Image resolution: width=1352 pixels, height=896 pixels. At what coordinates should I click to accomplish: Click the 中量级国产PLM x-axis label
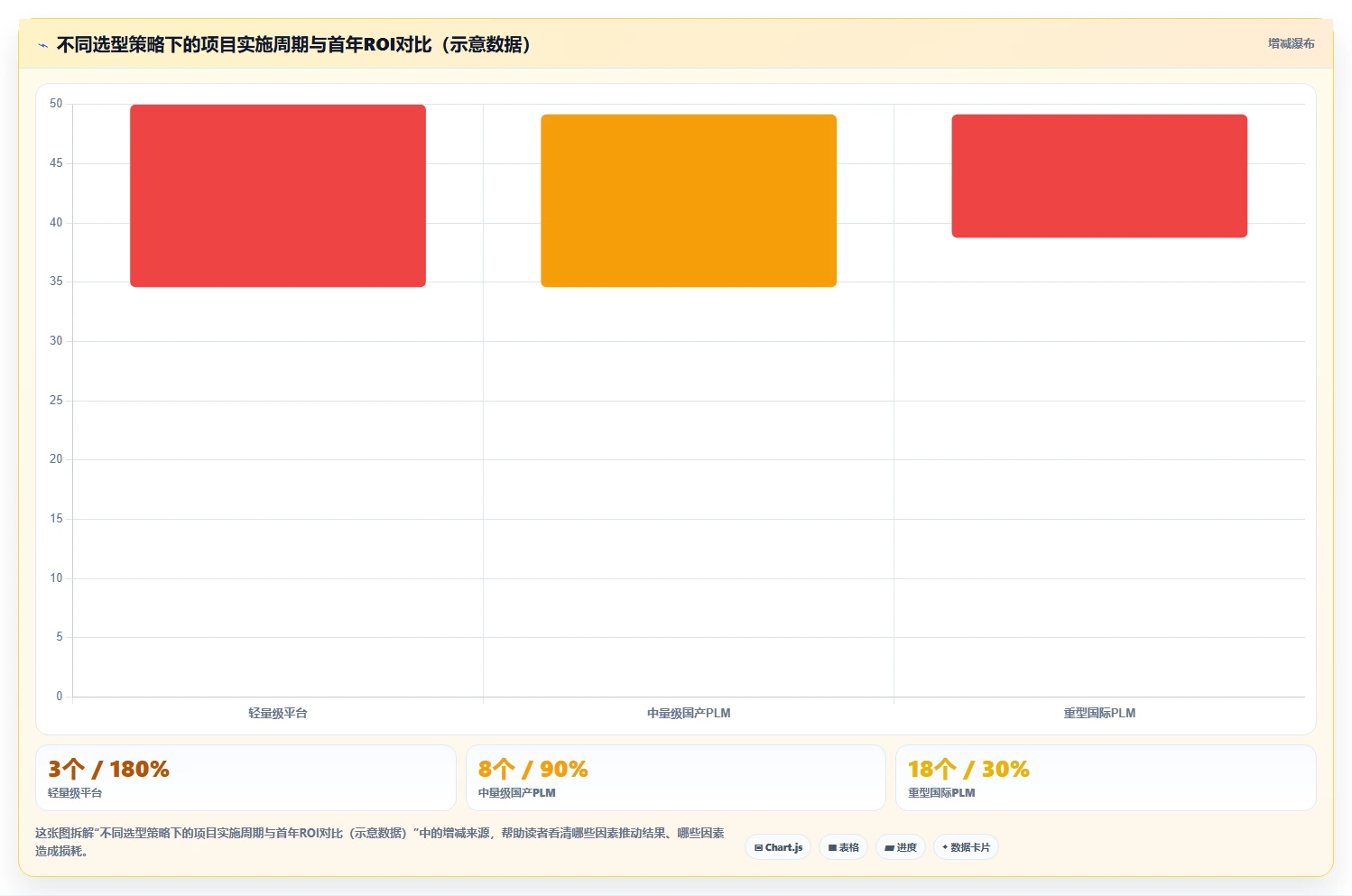pyautogui.click(x=689, y=713)
